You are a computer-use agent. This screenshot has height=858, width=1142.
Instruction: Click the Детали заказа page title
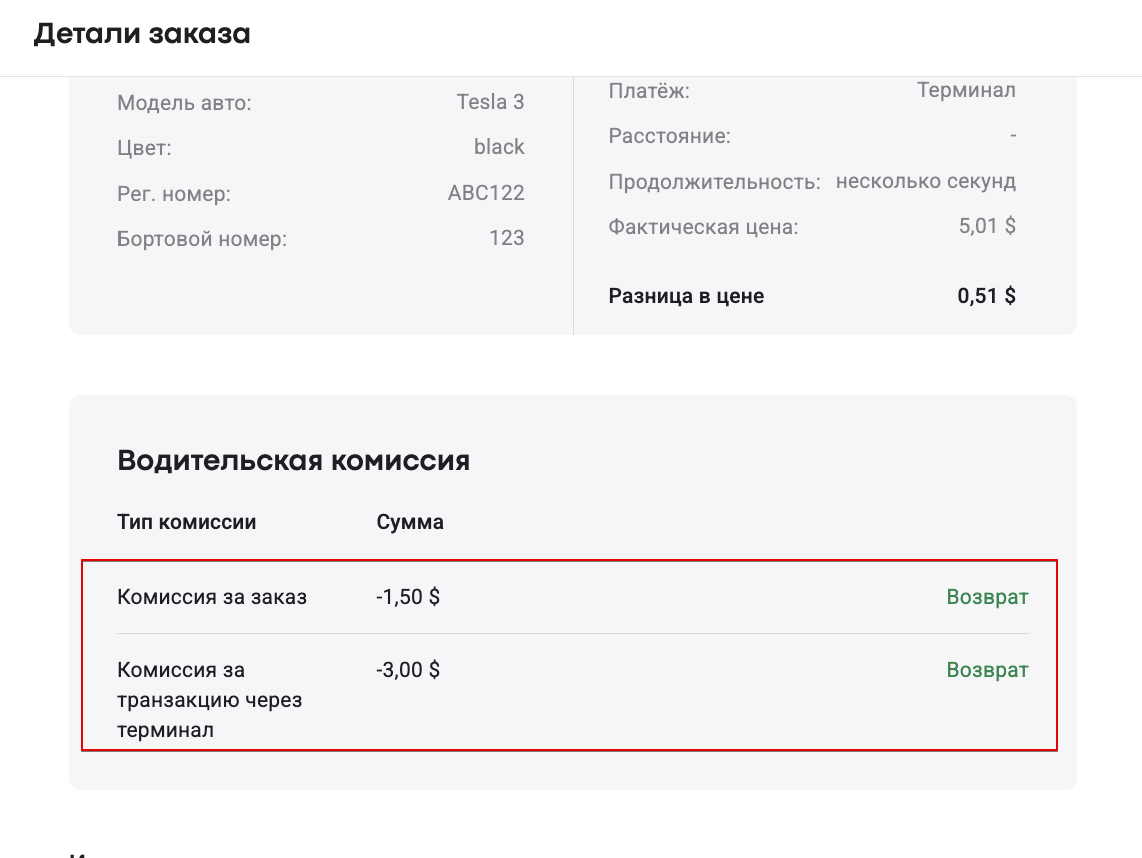click(x=142, y=34)
